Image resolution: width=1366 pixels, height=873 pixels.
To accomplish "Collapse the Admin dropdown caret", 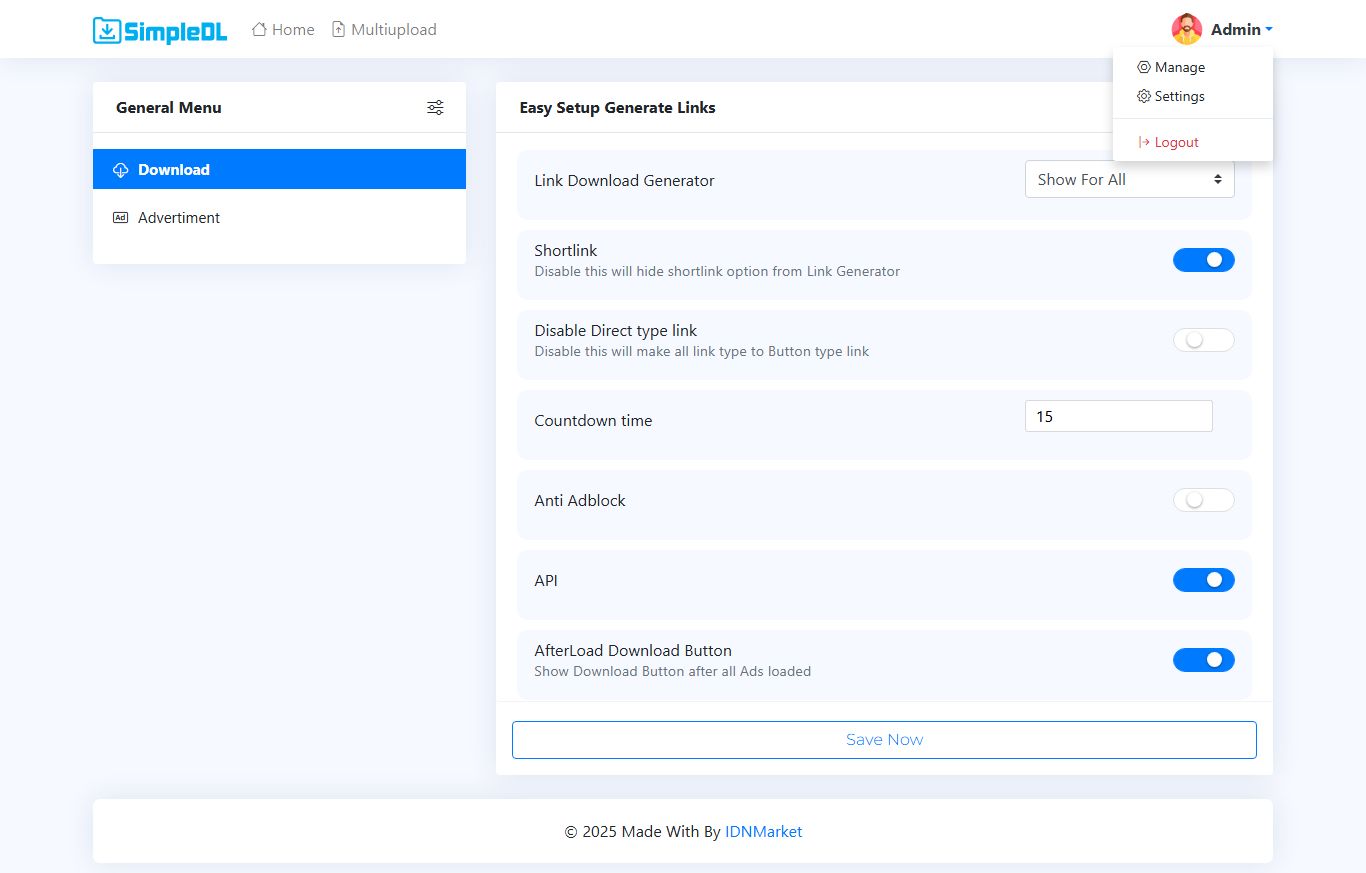I will (x=1268, y=30).
